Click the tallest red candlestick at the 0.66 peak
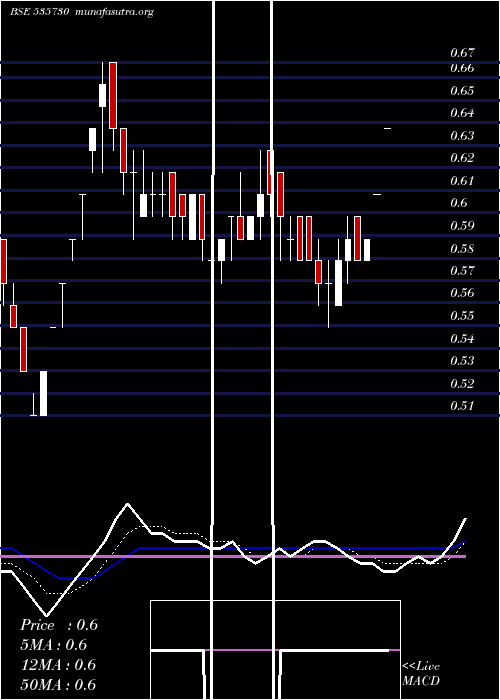The image size is (500, 700). pos(113,96)
